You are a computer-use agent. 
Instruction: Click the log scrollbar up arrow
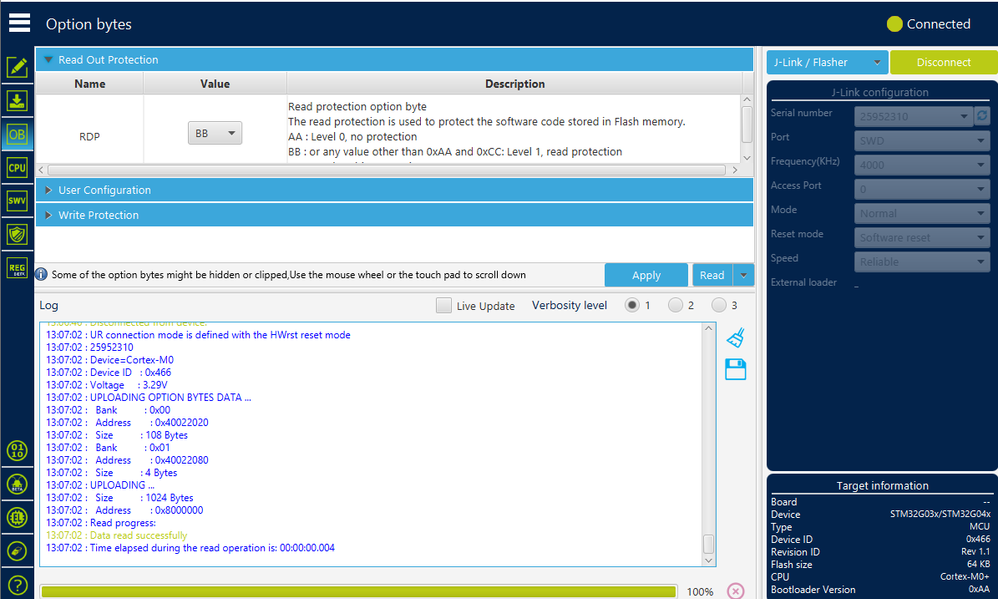708,328
